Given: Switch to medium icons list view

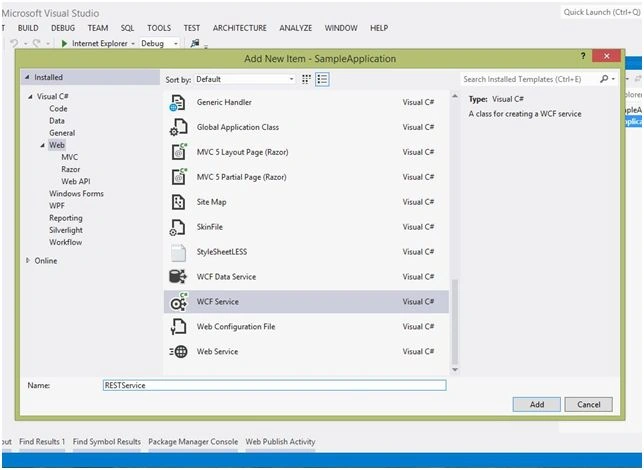Looking at the screenshot, I should click(322, 79).
